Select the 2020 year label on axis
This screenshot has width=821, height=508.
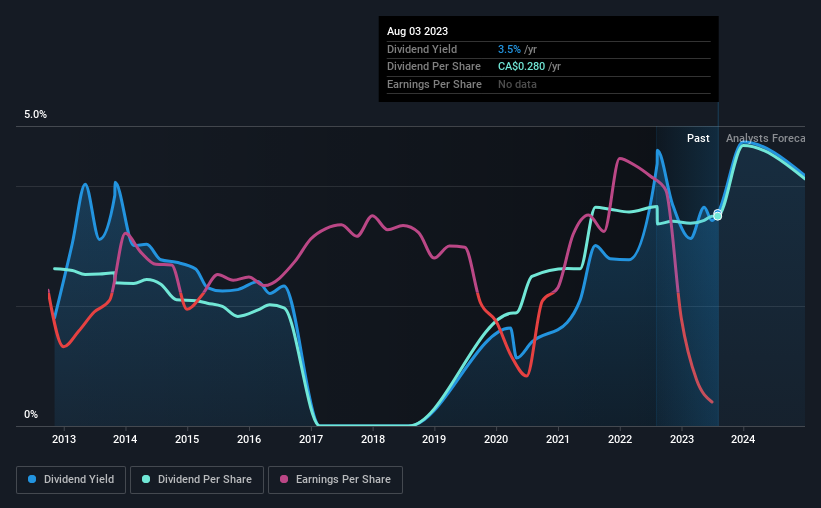coord(496,439)
